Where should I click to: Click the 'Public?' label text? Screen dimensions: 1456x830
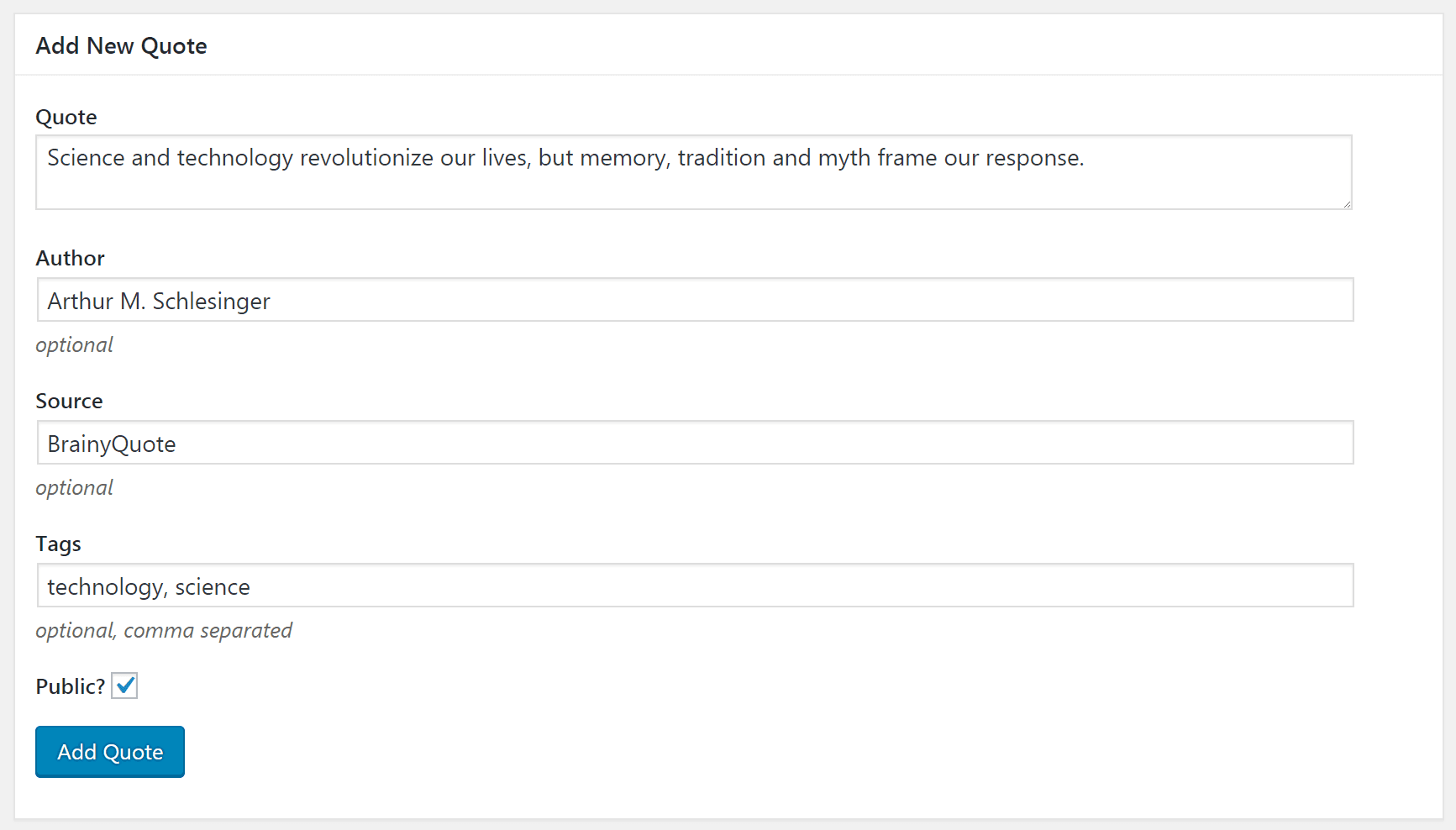70,686
